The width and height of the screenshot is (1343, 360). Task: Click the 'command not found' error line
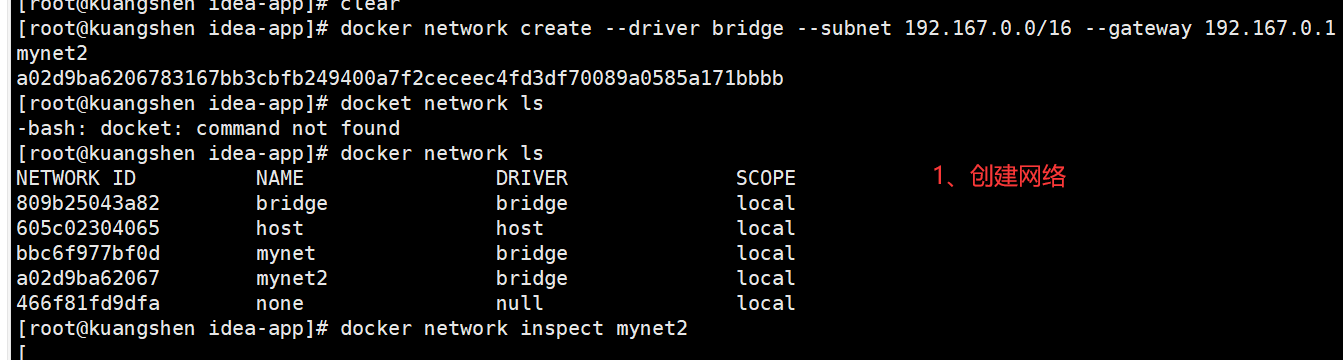click(208, 128)
